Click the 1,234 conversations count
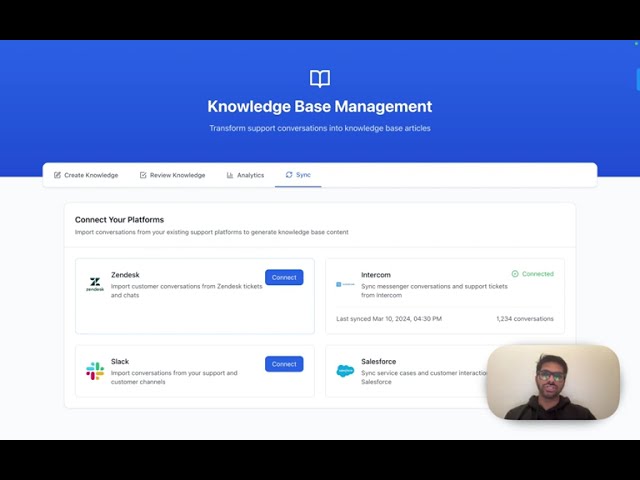This screenshot has width=640, height=480. click(525, 319)
